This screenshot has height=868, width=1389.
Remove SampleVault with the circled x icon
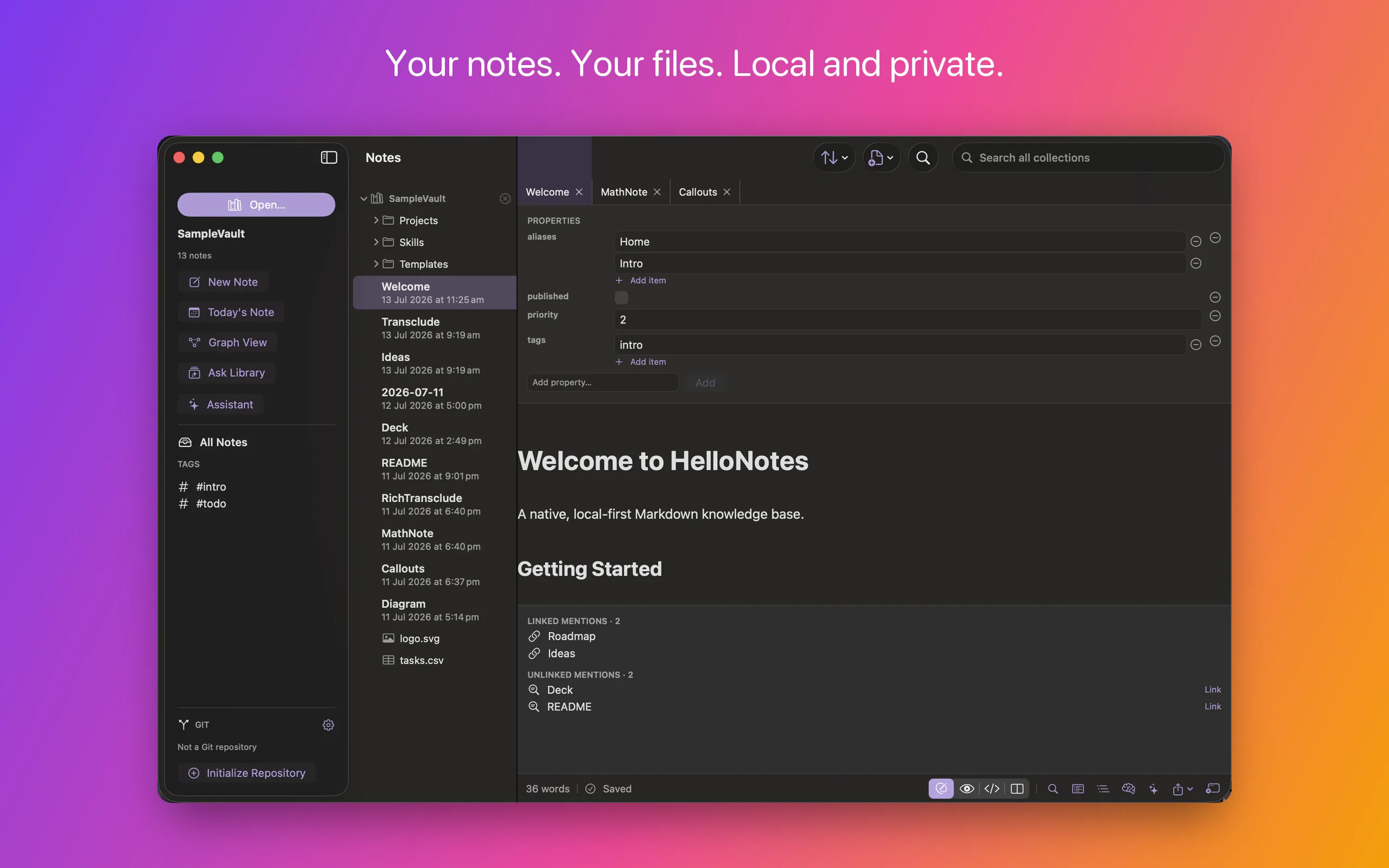point(505,199)
